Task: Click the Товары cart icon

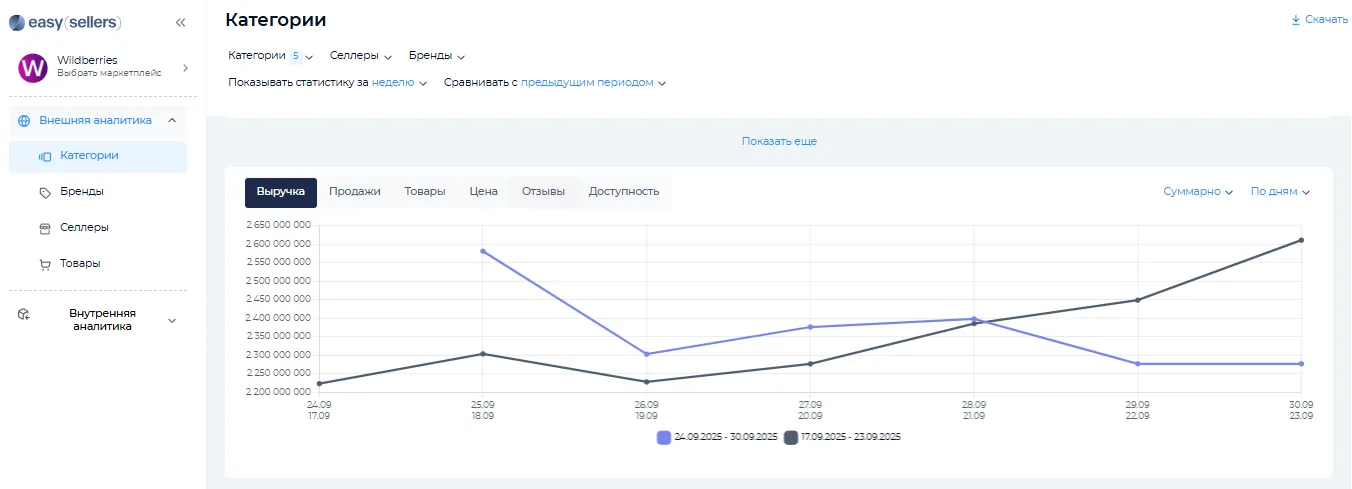Action: (44, 264)
